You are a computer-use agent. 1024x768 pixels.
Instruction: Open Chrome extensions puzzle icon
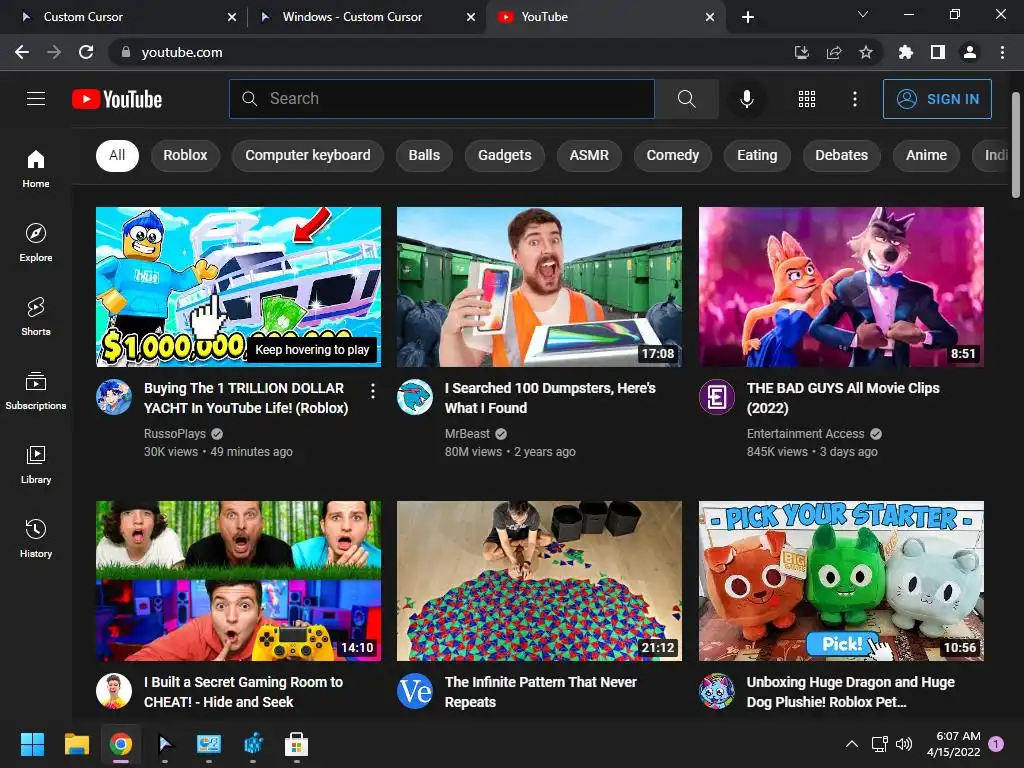905,52
